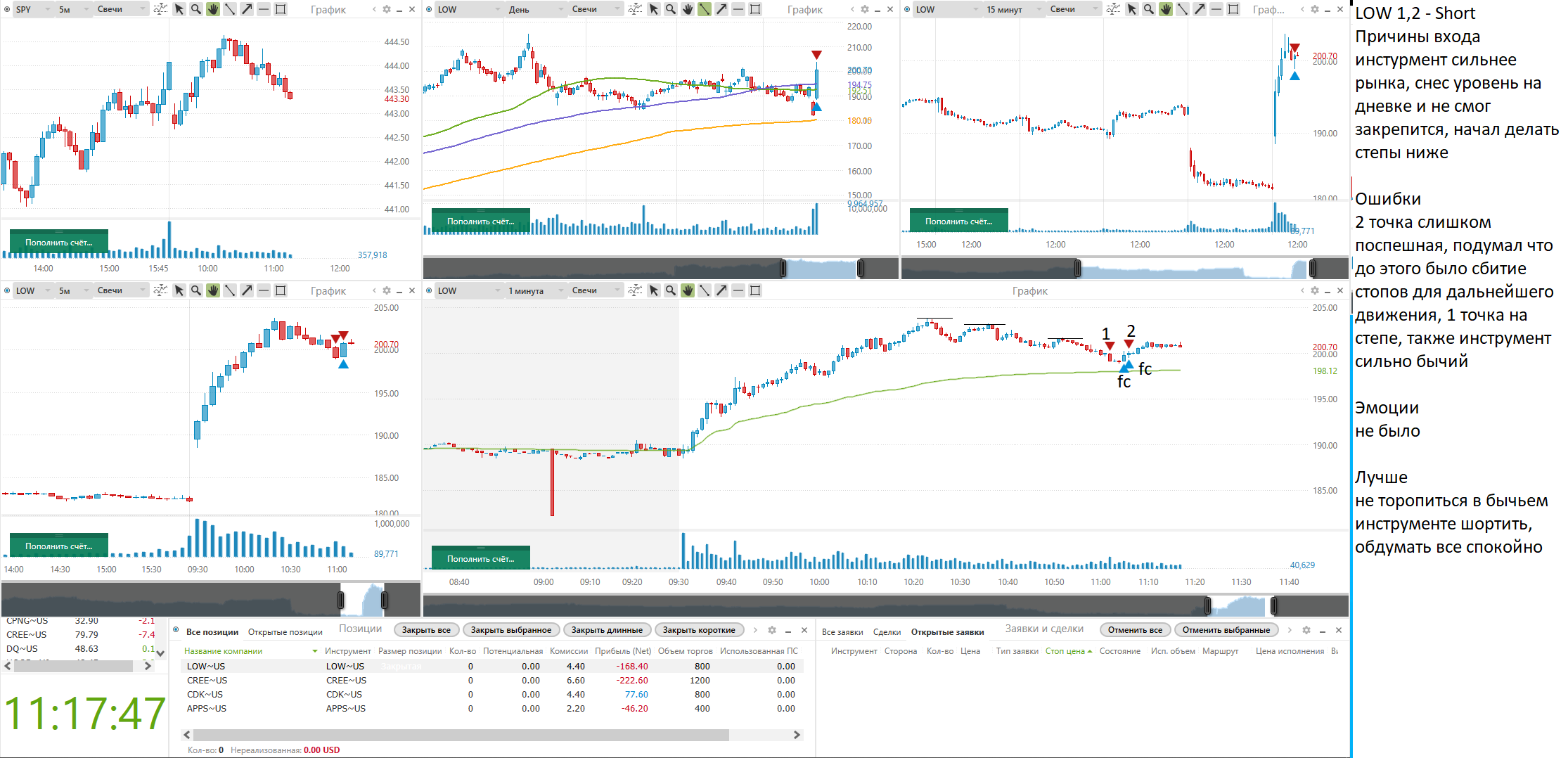Open settings gear of LOW 5м chart
Screen dimensions: 1568x758
click(x=387, y=290)
